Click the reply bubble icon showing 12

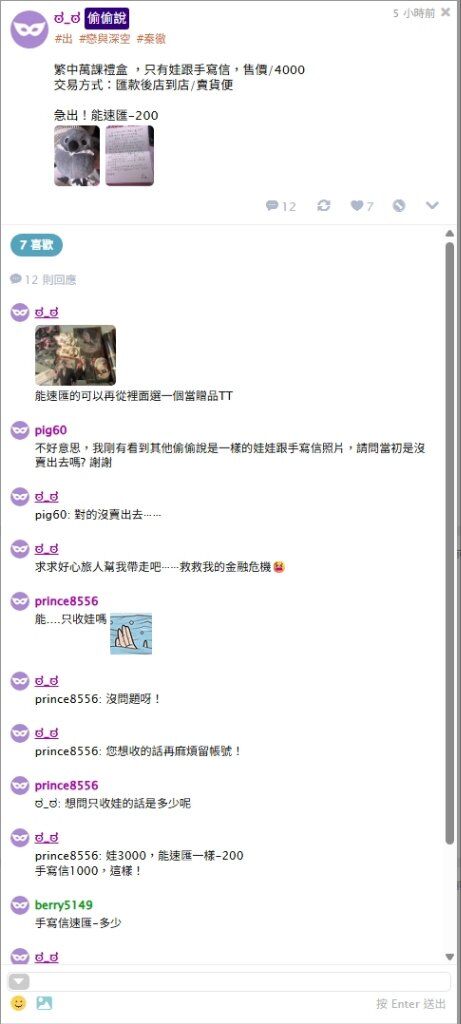[x=281, y=206]
